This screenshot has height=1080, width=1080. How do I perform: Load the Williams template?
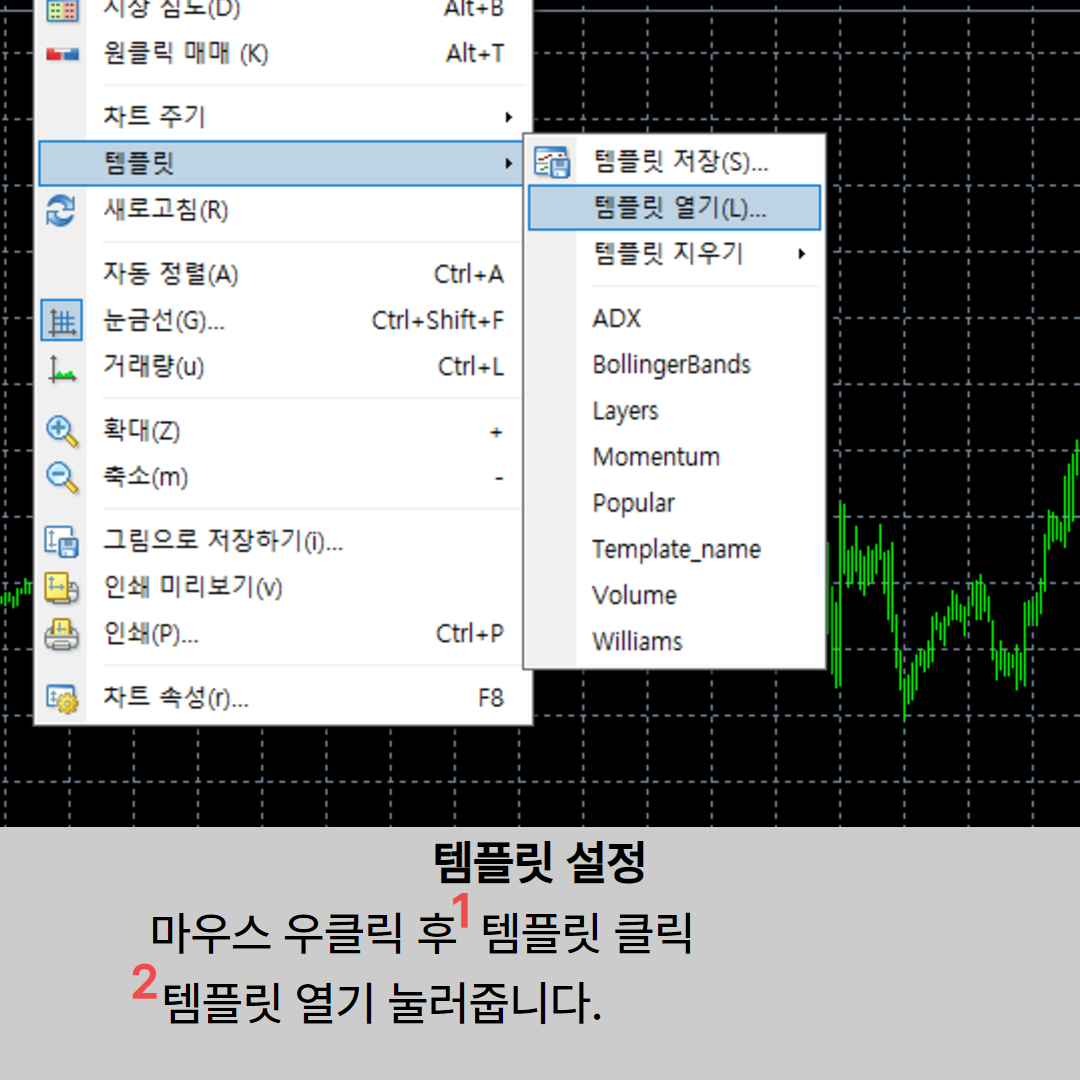click(637, 641)
